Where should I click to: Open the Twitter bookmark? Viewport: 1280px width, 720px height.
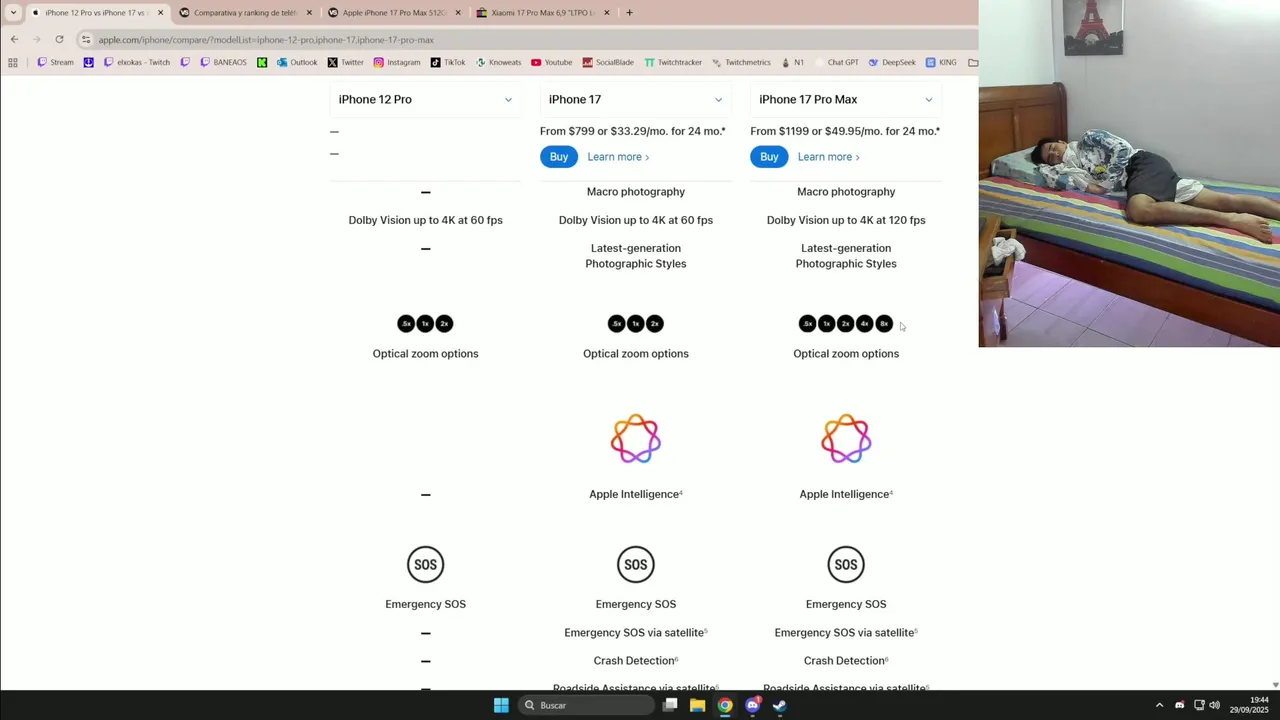point(346,62)
